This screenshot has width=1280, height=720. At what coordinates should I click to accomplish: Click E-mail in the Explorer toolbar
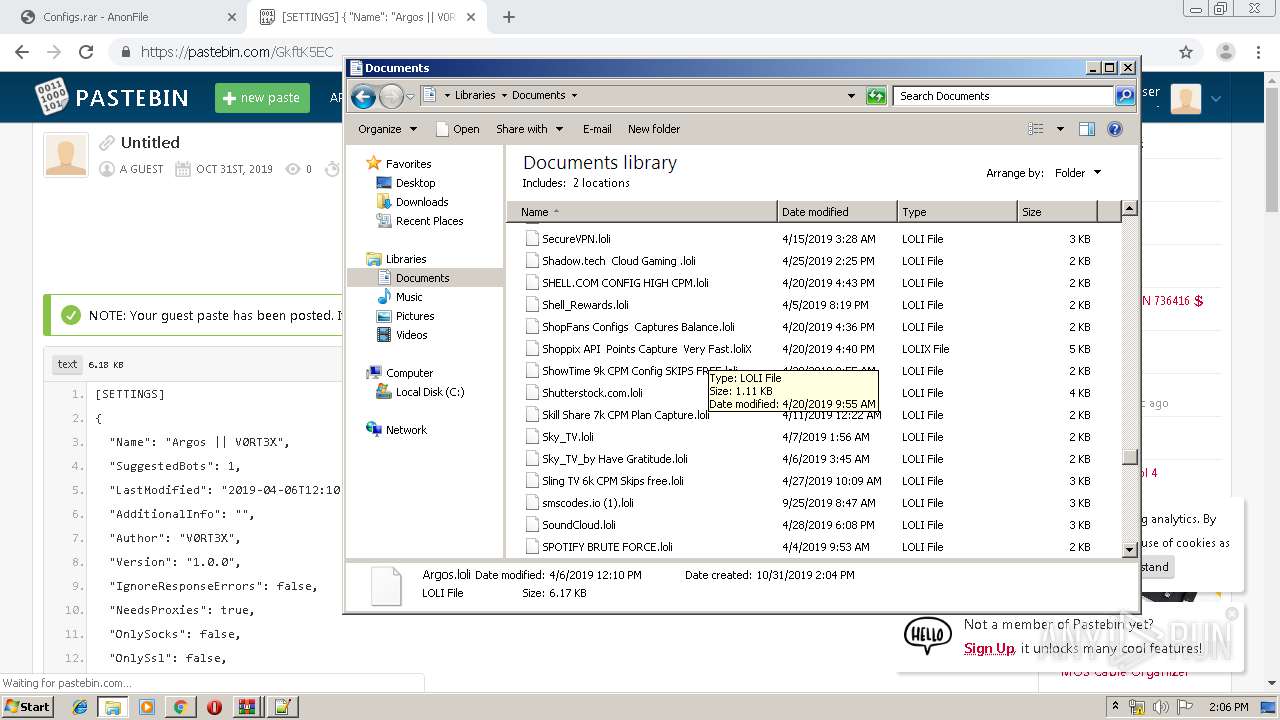[597, 129]
